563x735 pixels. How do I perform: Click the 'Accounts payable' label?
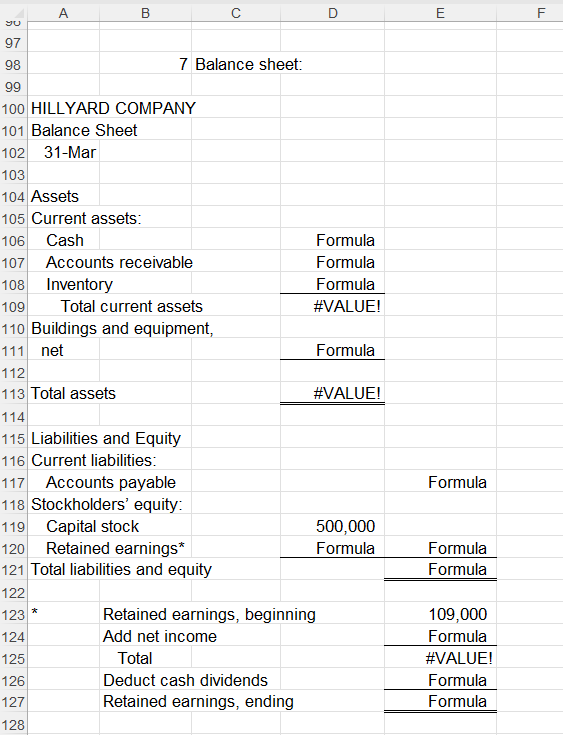(x=111, y=482)
